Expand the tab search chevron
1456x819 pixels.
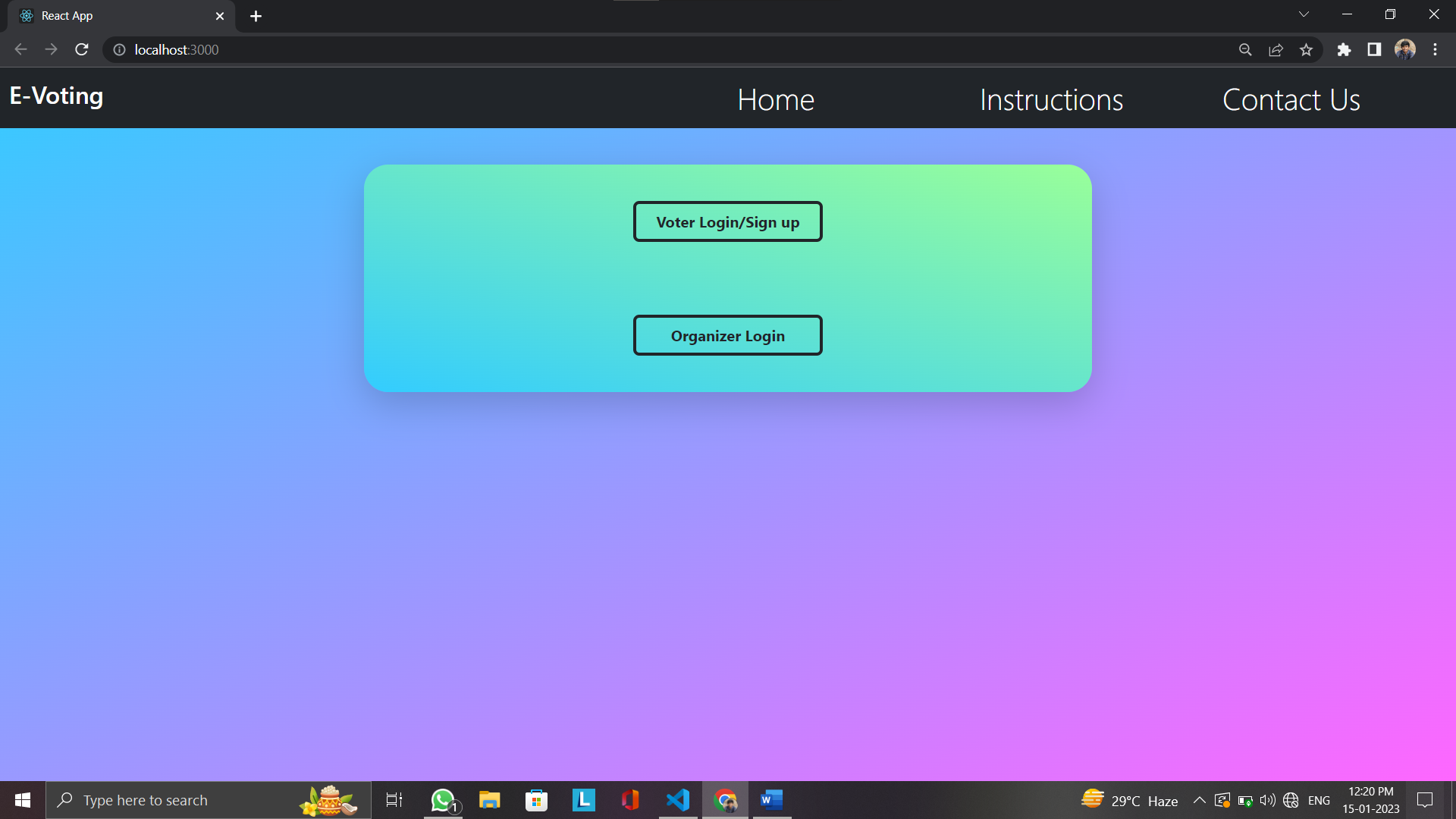[x=1304, y=14]
